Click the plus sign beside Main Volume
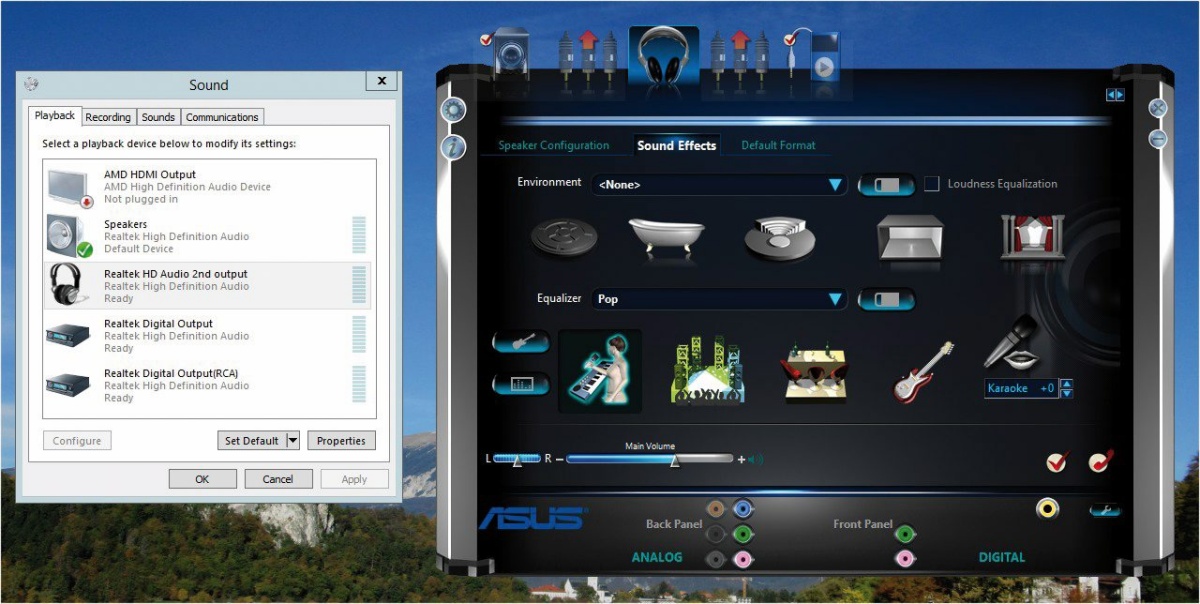 [741, 460]
